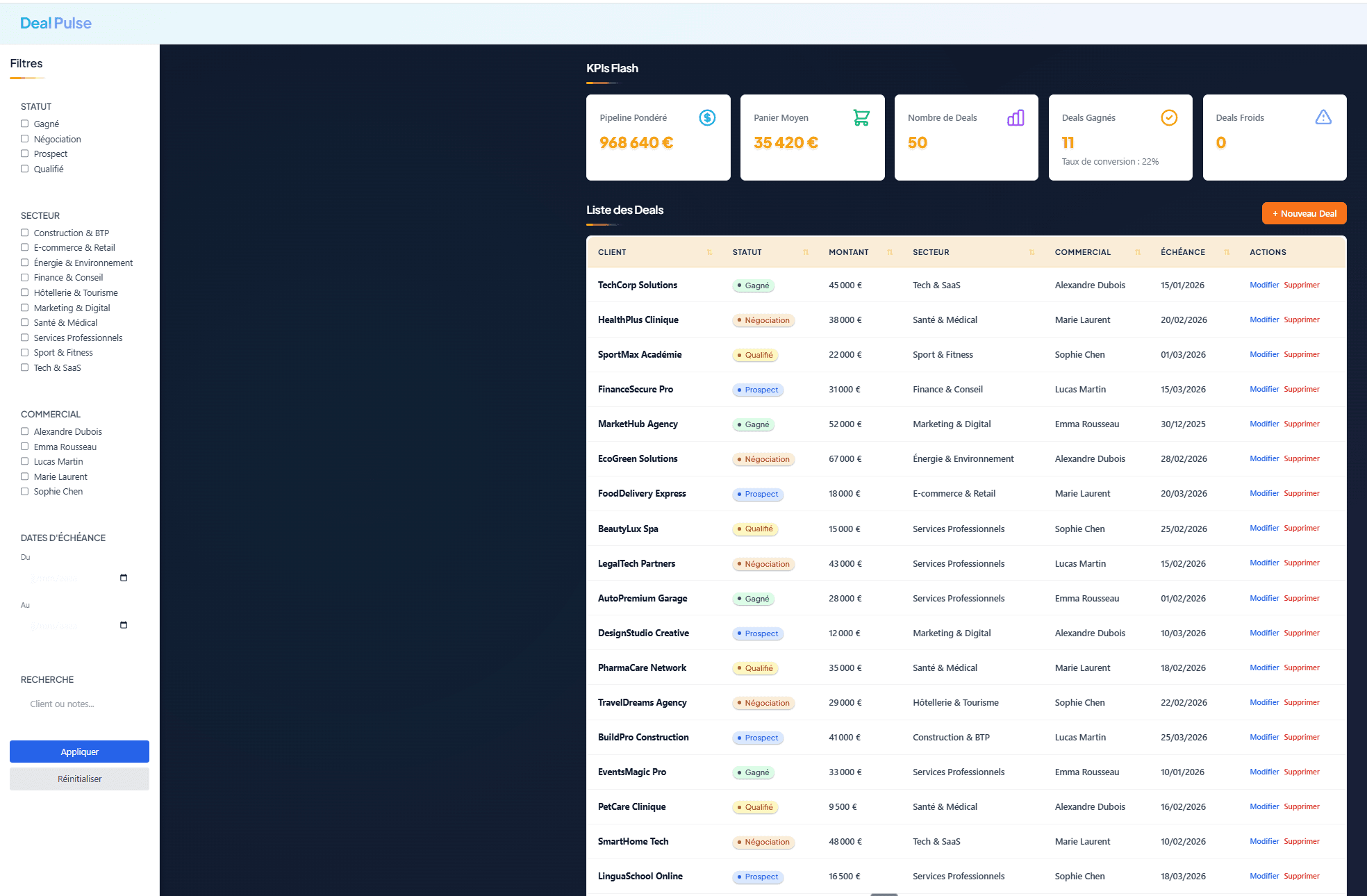The width and height of the screenshot is (1367, 896).
Task: Click the dollar icon on Pipeline Pondéré card
Action: 707,117
